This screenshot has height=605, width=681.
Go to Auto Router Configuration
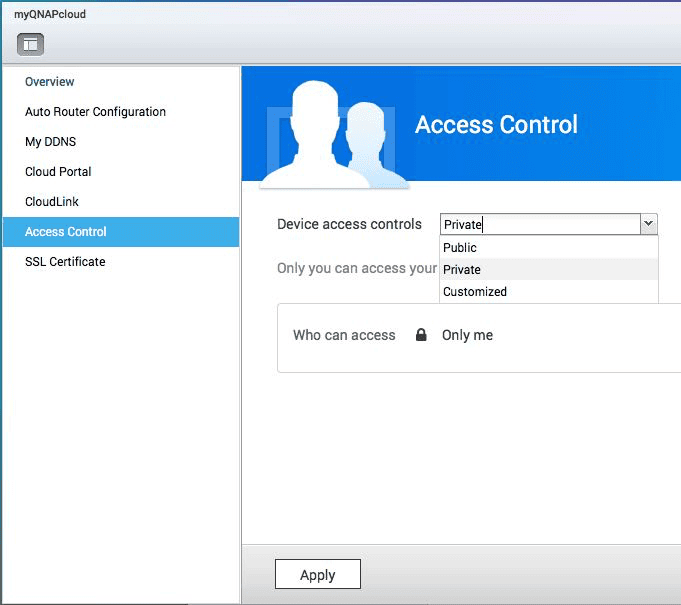(95, 112)
